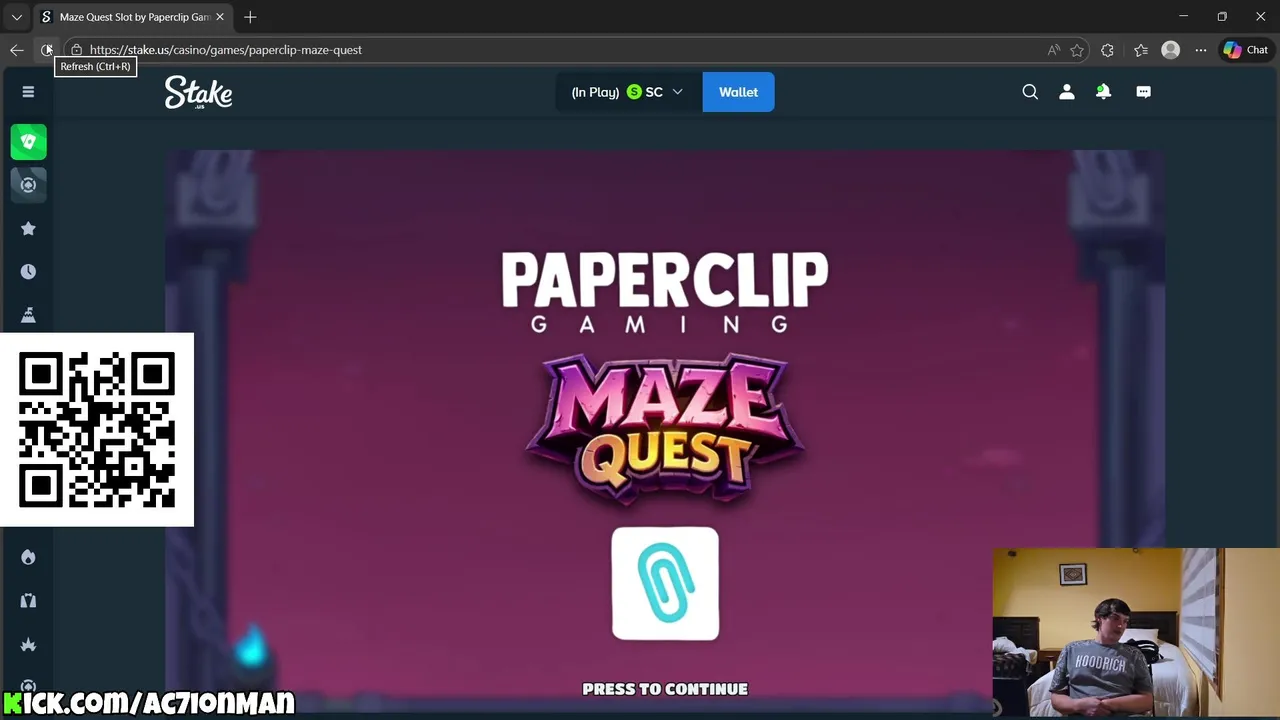Navigate back with the browser arrow
The width and height of the screenshot is (1280, 720).
[16, 50]
